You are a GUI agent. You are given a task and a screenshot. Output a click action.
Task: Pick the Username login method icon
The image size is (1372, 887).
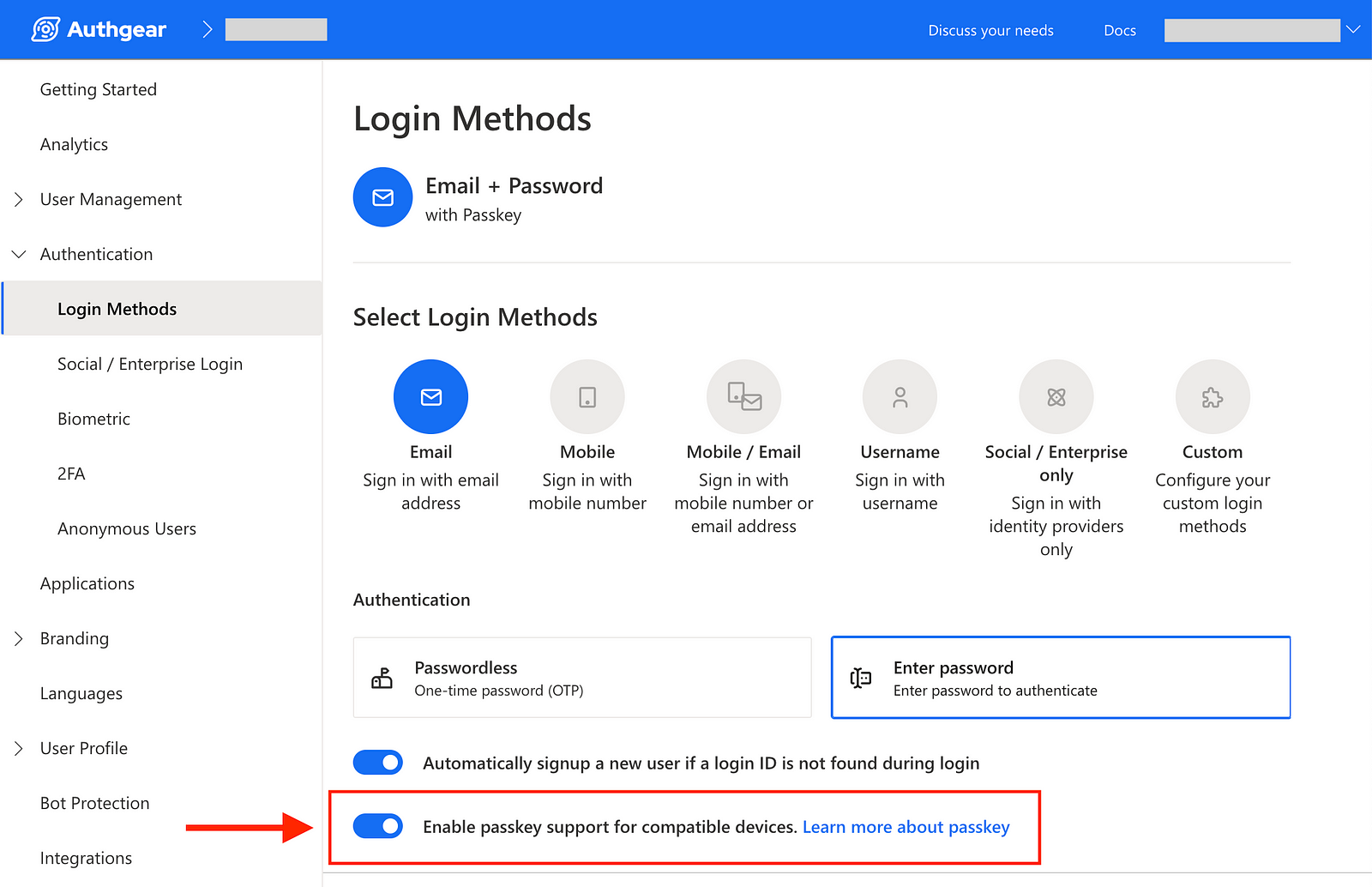tap(900, 396)
